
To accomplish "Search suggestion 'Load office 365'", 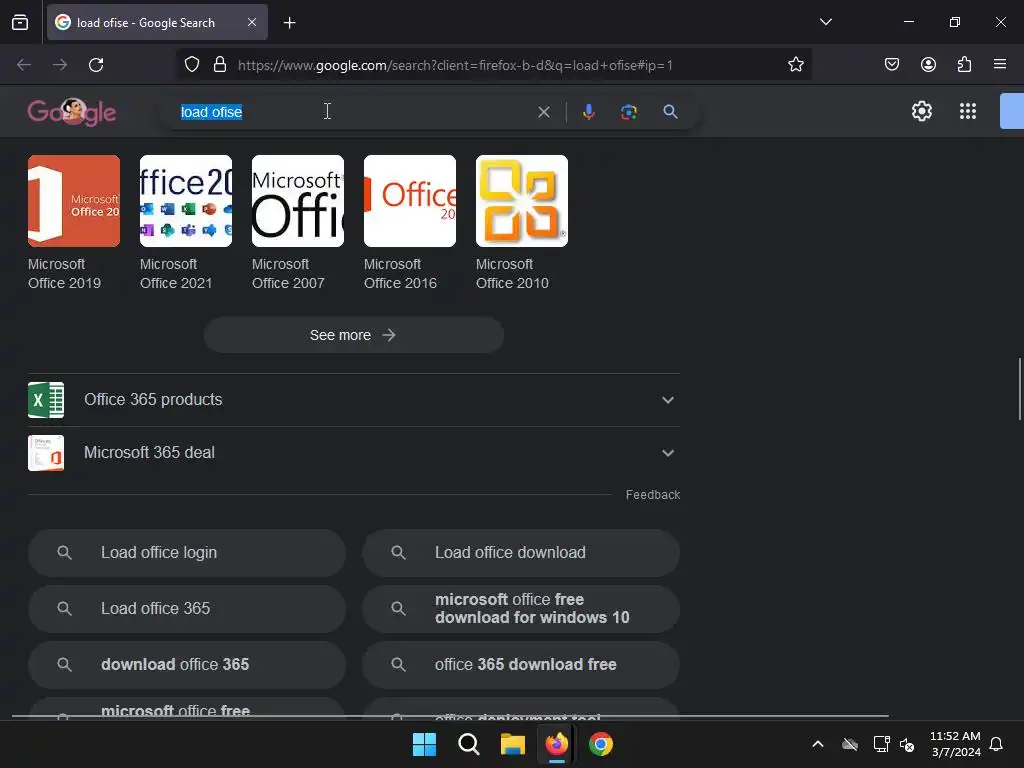I will 187,609.
